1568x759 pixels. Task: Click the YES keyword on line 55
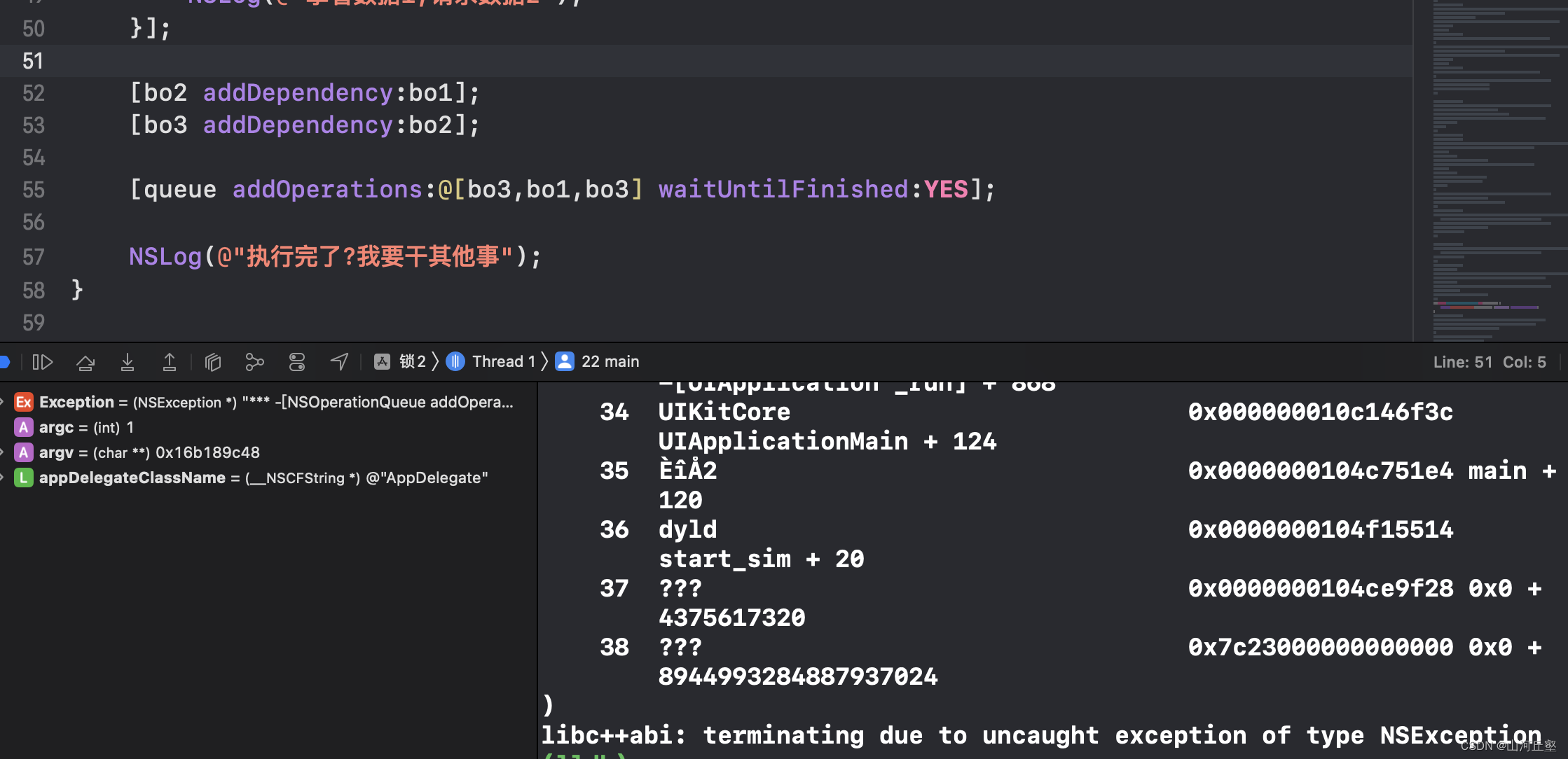pos(946,189)
